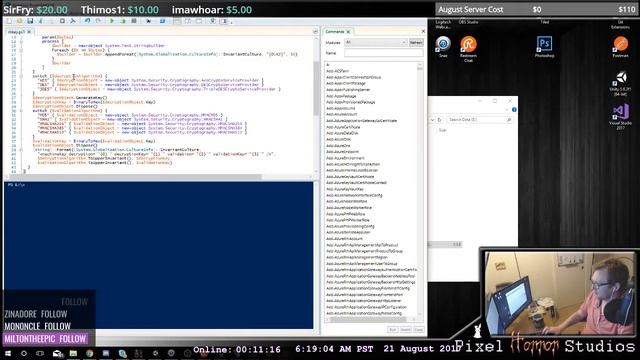Open the Explorer address history dropdown
This screenshot has width=640, height=360.
[432, 120]
